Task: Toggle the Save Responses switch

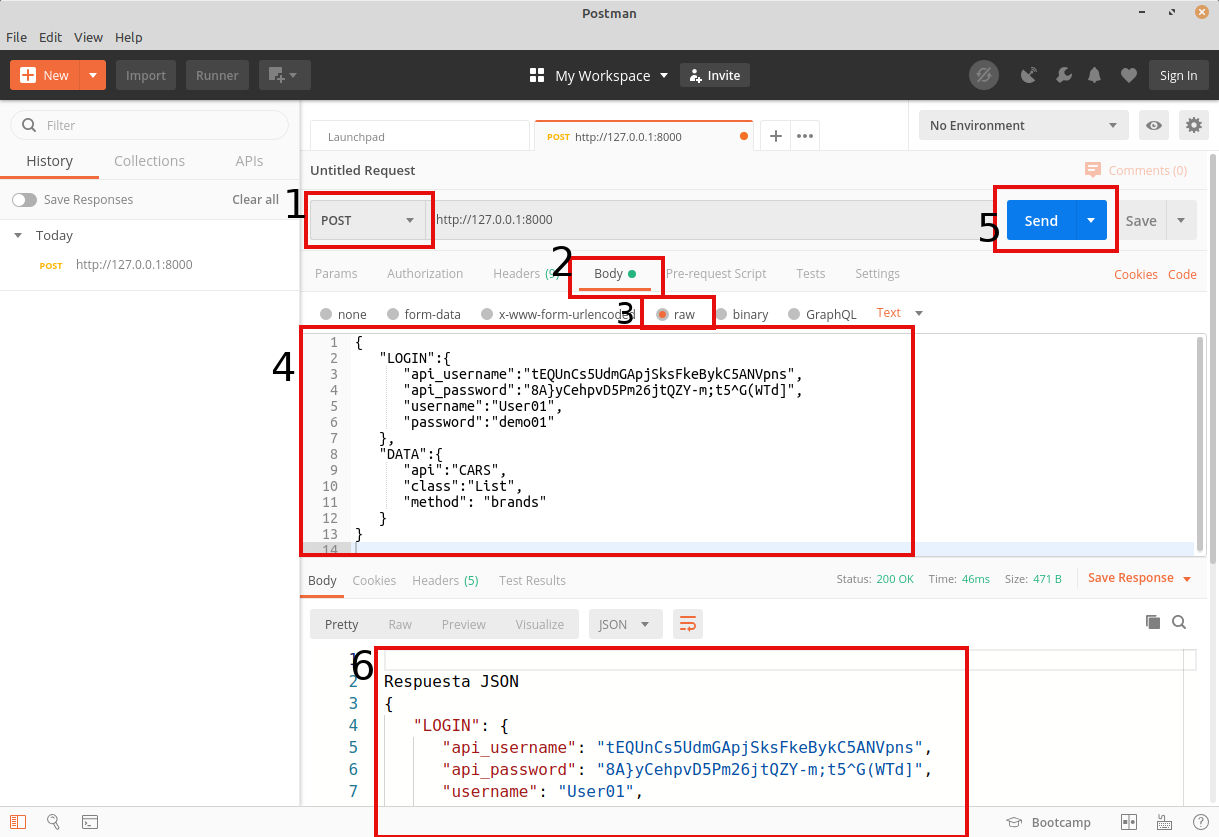Action: click(x=24, y=200)
